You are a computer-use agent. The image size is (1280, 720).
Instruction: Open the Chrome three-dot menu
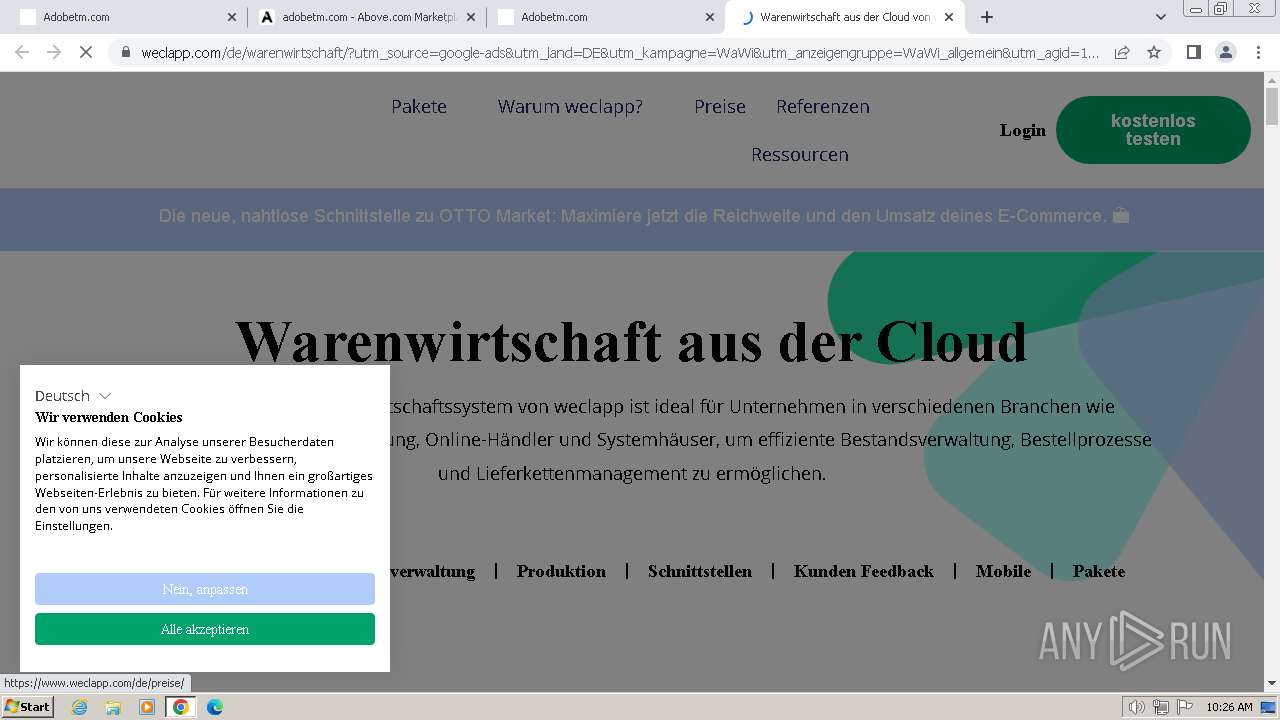point(1258,52)
